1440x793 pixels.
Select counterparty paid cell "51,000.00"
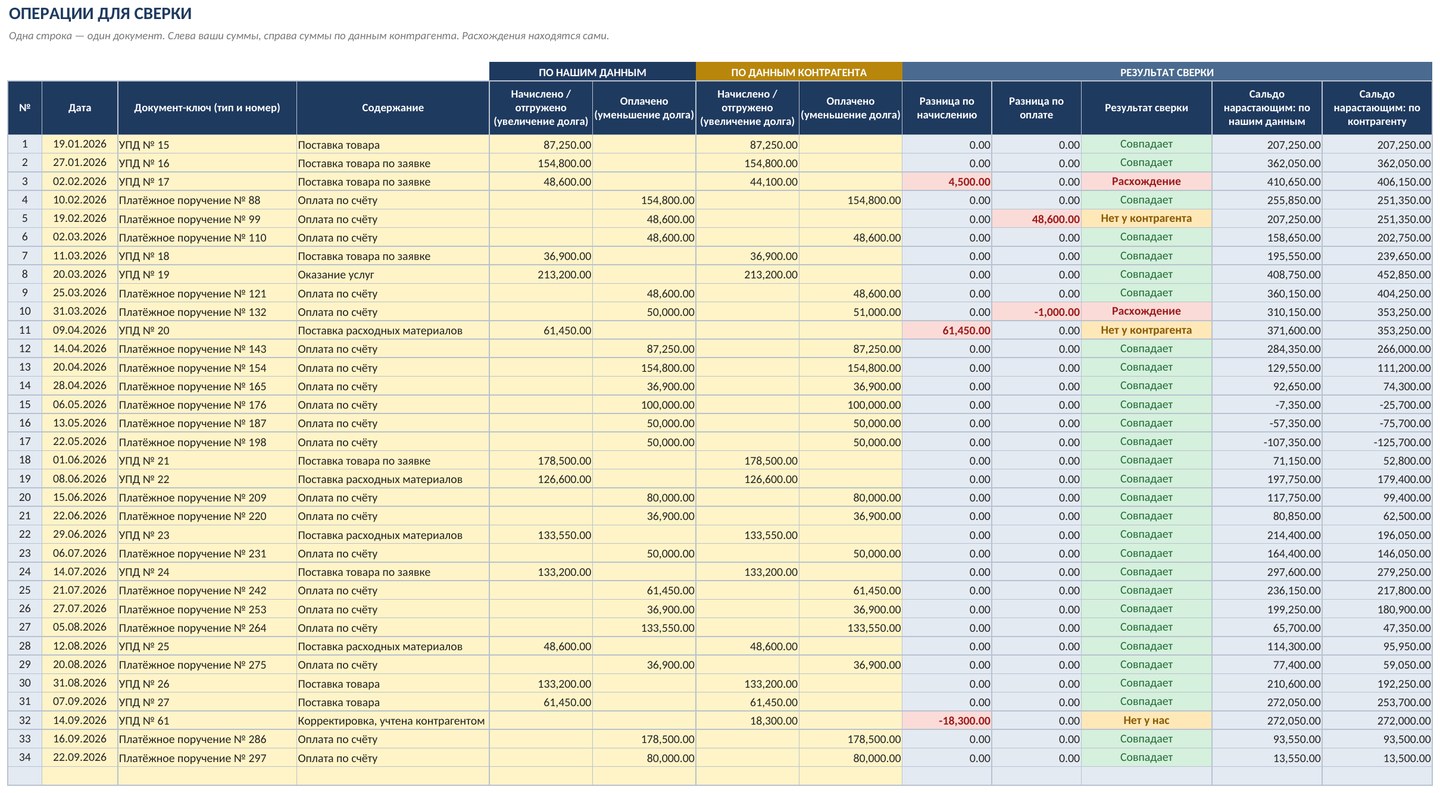(x=850, y=312)
